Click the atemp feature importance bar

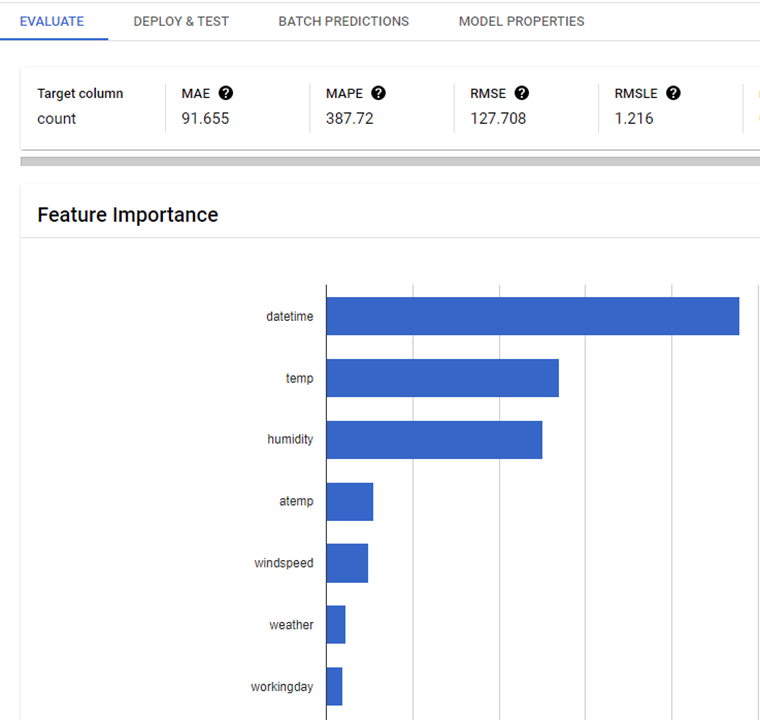tap(350, 501)
